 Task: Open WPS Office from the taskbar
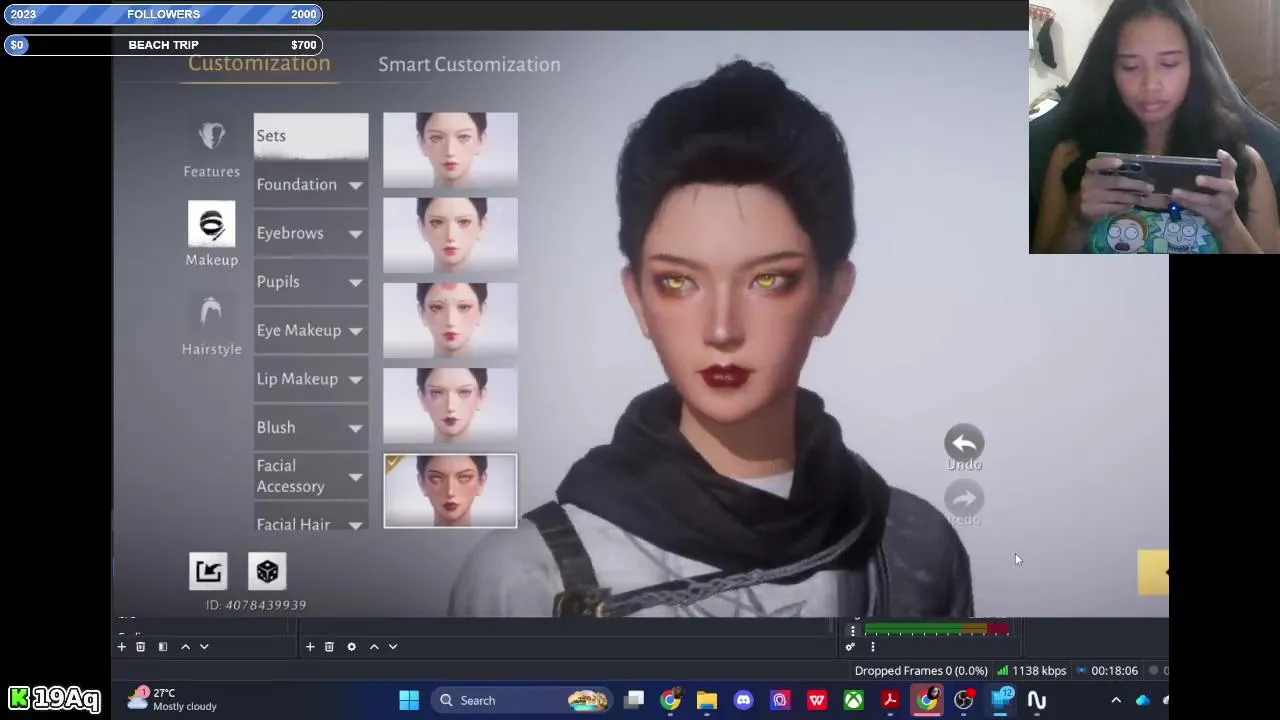(x=817, y=700)
